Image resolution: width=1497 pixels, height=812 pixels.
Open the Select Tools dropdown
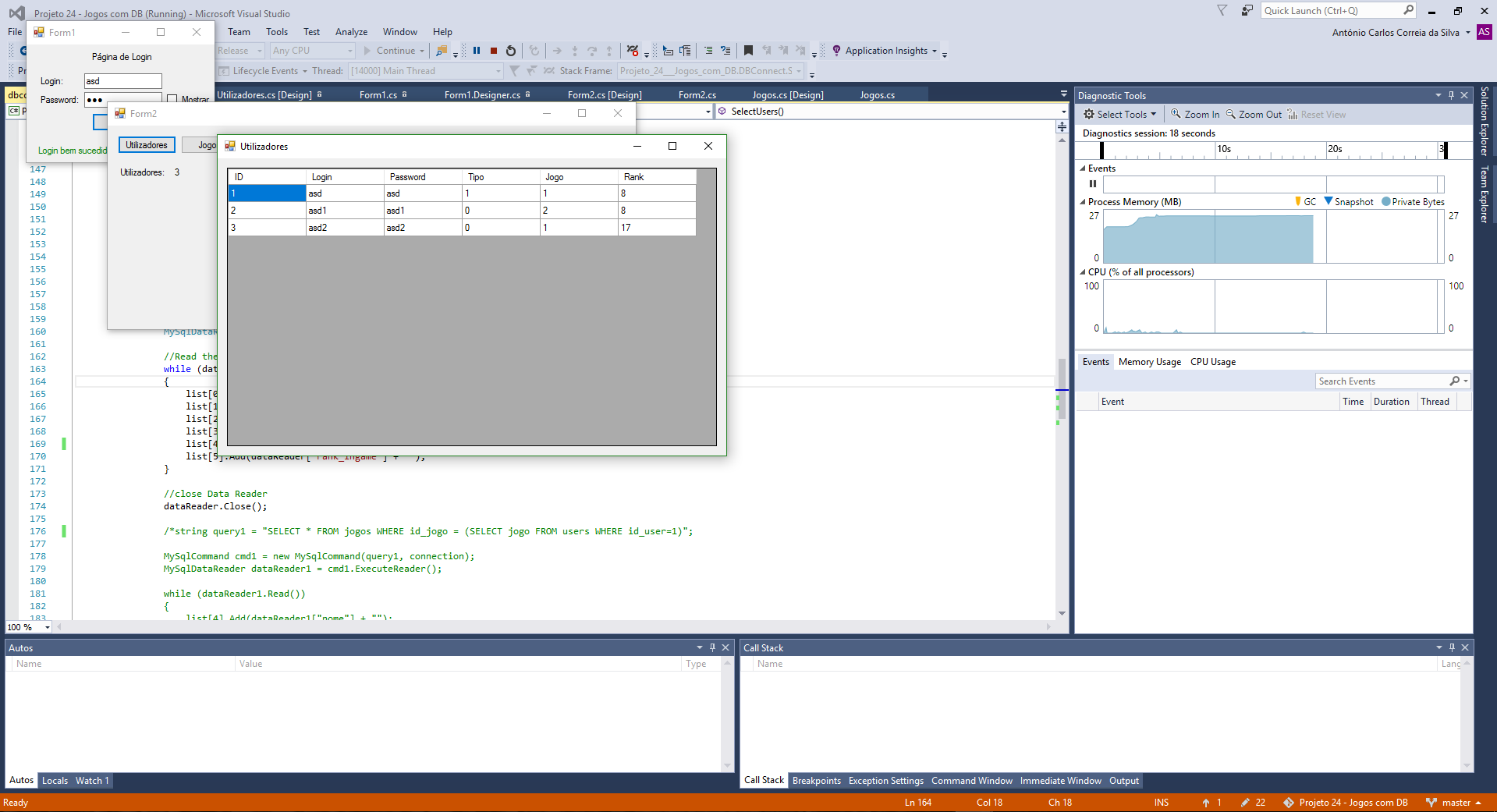click(x=1120, y=115)
